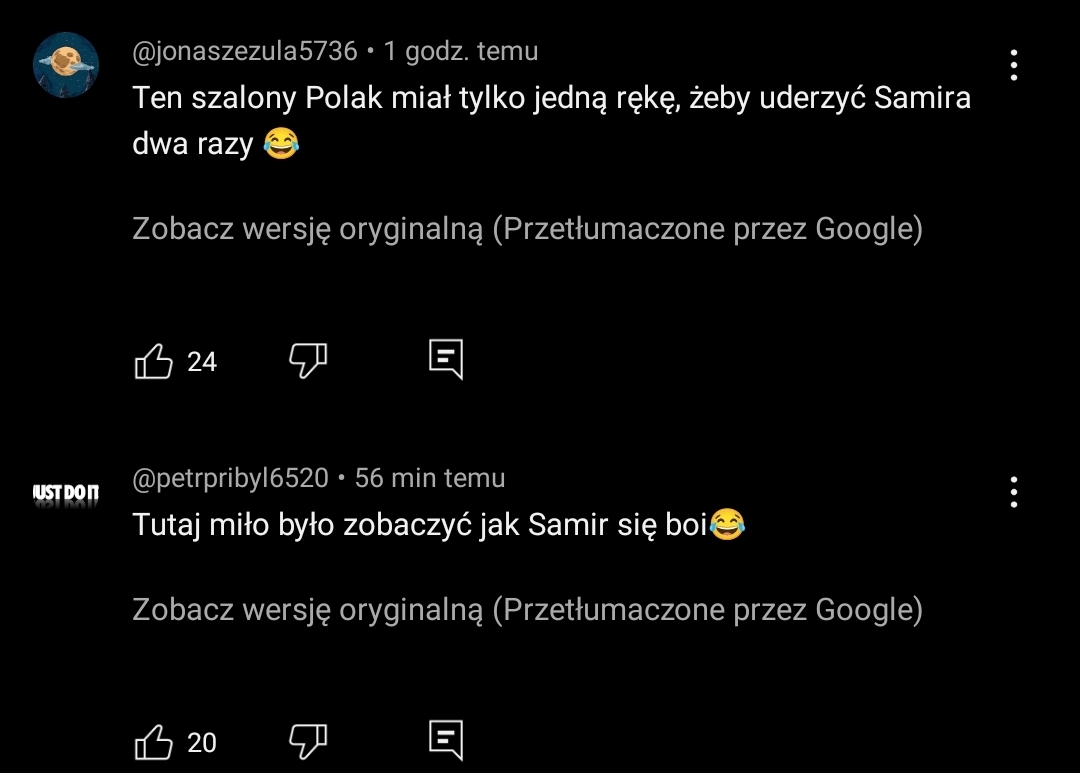Dislike the comment by @petrpribyl6520
Image resolution: width=1080 pixels, height=773 pixels.
308,741
